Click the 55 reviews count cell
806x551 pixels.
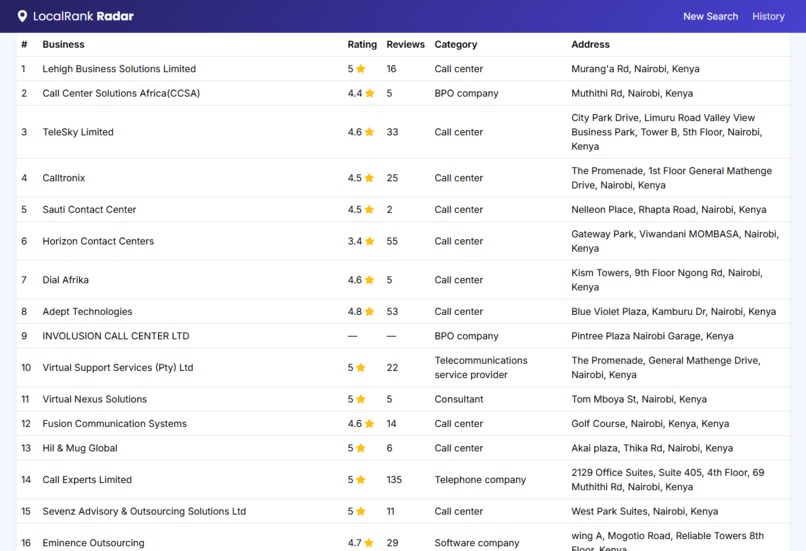pos(392,241)
